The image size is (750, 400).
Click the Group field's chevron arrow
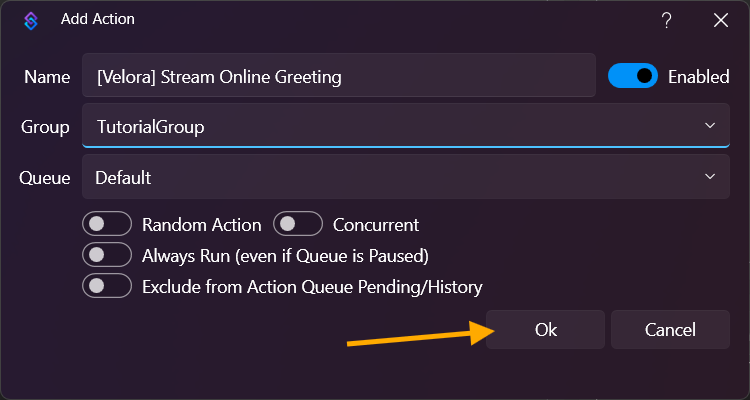[710, 126]
